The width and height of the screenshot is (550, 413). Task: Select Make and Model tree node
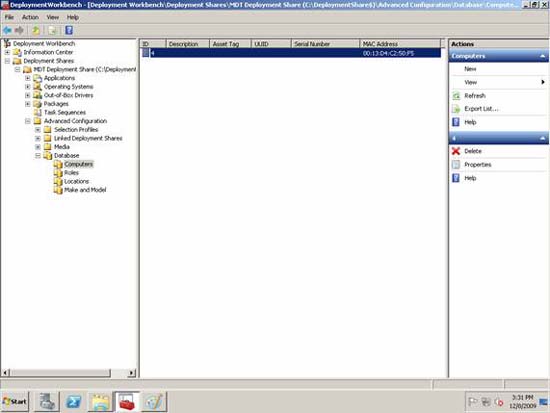(x=85, y=190)
